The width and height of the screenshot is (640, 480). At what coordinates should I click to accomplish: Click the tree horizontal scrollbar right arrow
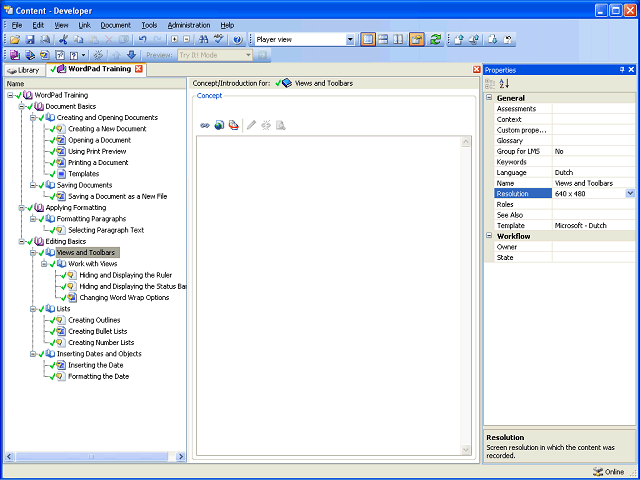coord(181,457)
